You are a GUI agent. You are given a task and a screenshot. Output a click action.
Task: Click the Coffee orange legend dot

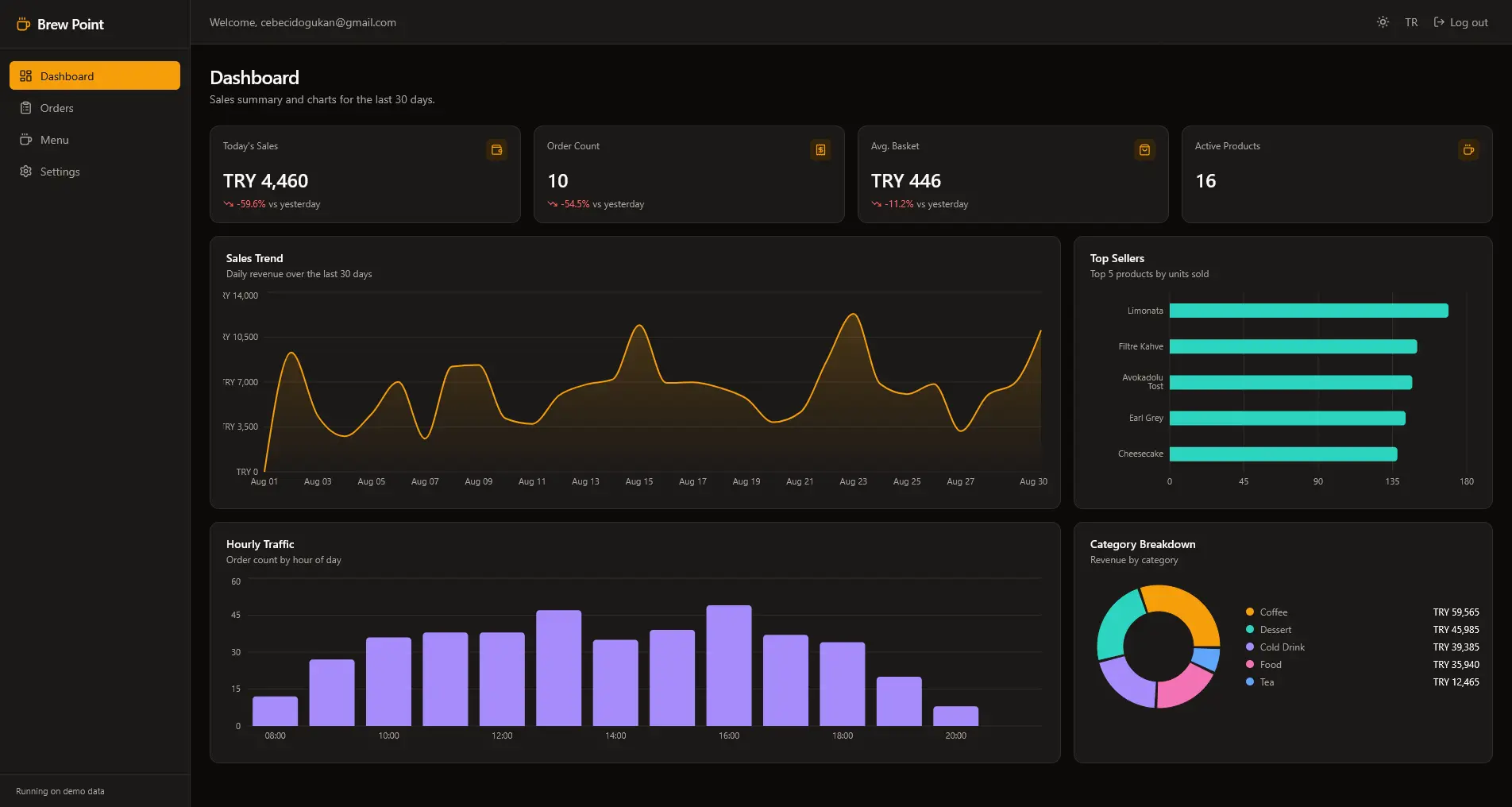(x=1250, y=612)
